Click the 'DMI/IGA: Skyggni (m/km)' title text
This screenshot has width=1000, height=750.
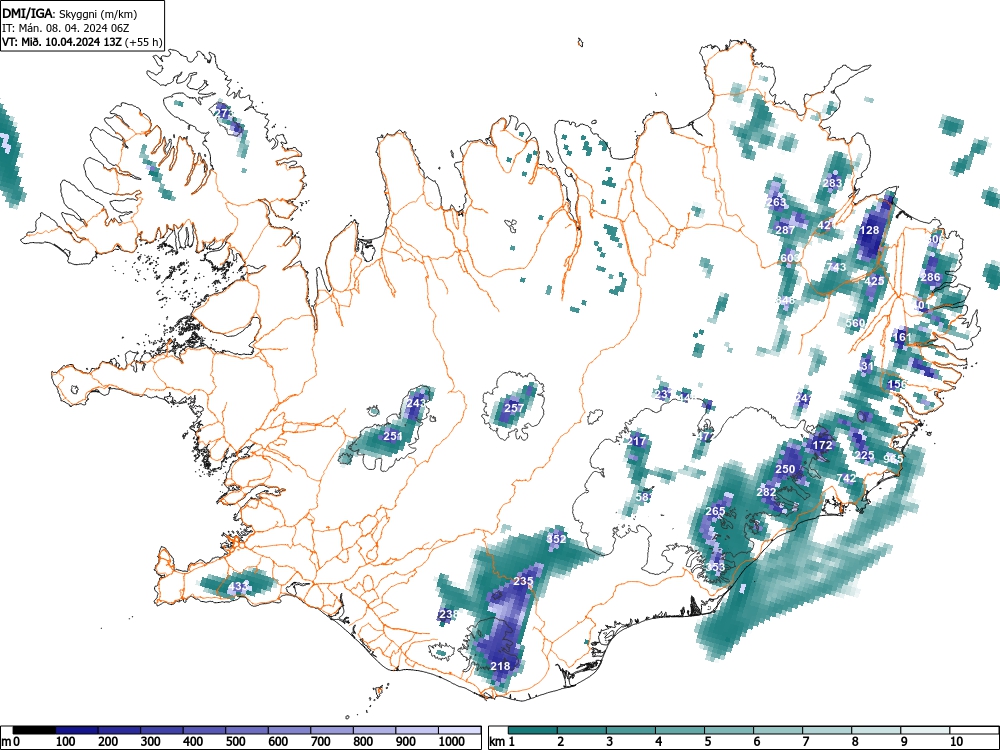(x=70, y=13)
